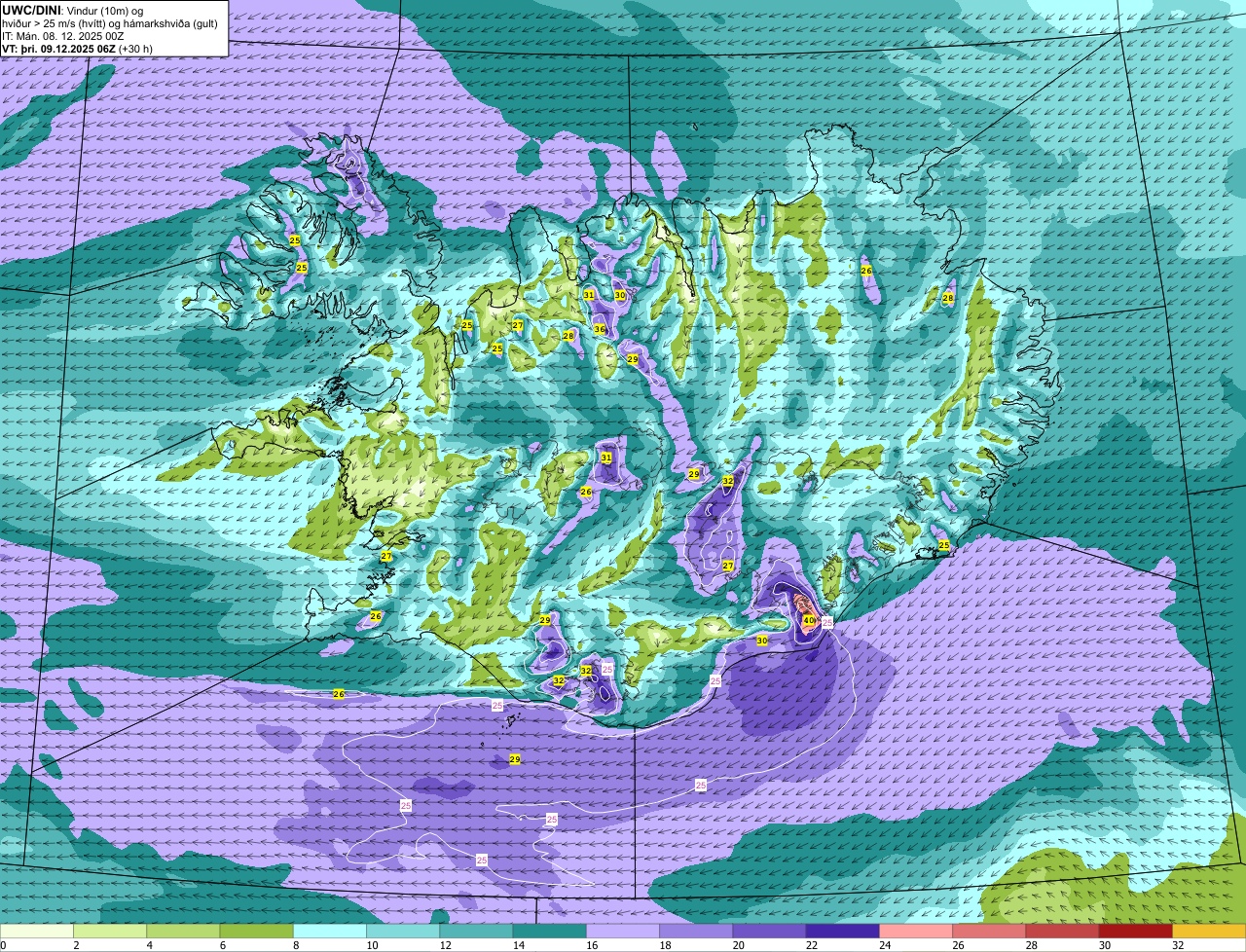
Task: Select the 2–4 m/s legend color segment
Action: point(110,931)
